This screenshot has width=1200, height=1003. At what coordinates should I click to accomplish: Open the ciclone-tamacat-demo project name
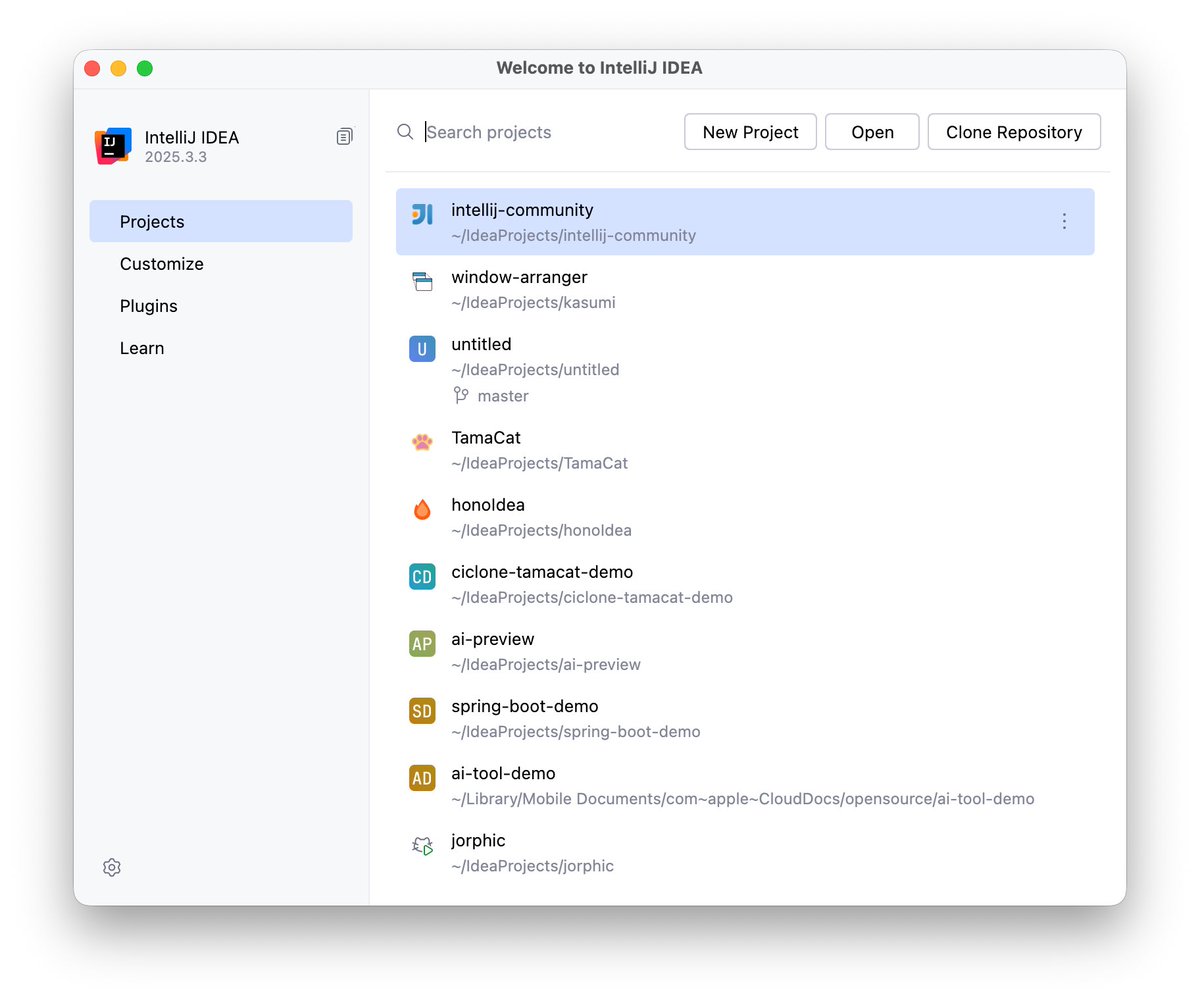click(x=542, y=572)
